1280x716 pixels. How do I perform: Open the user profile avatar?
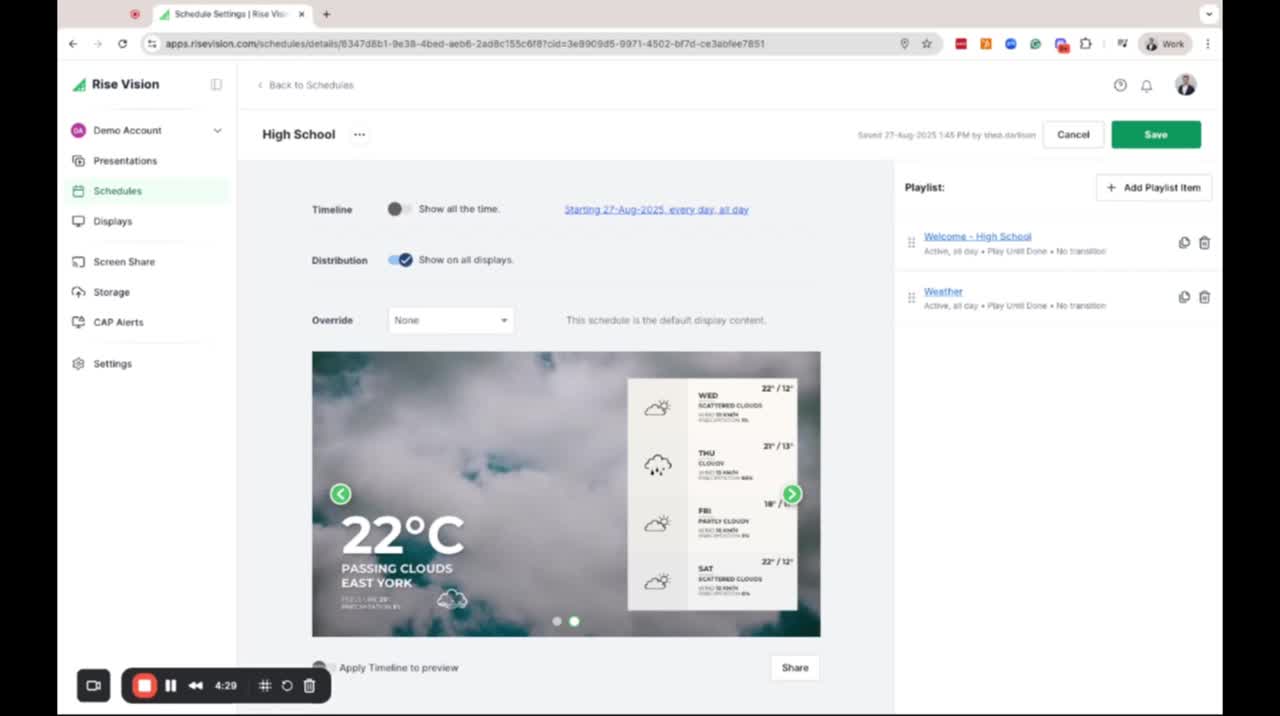click(1186, 86)
